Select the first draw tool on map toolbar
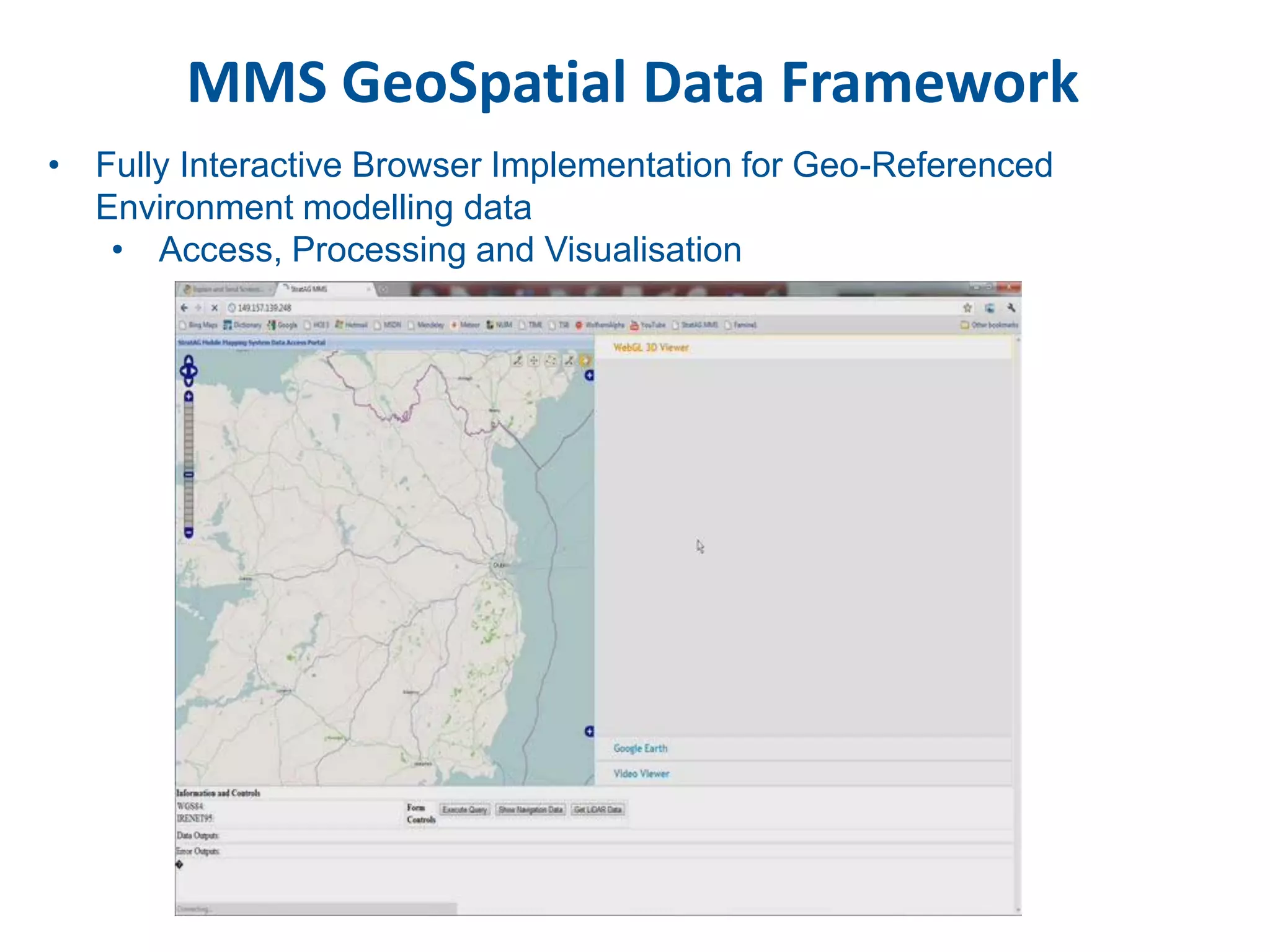This screenshot has height=952, width=1270. tap(518, 360)
